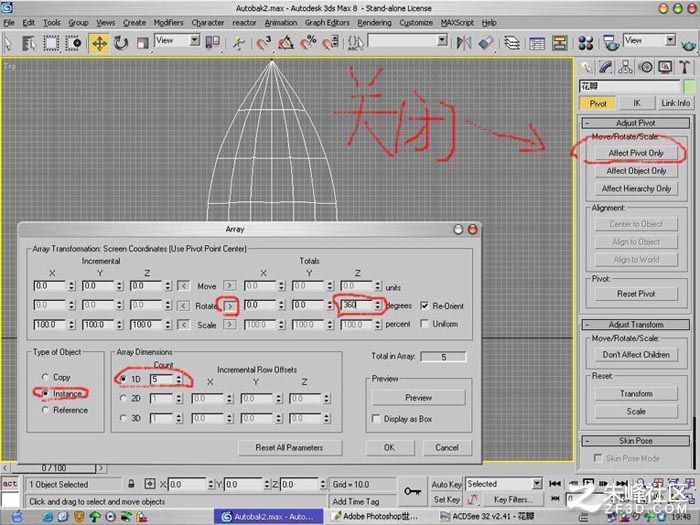This screenshot has width=700, height=525.
Task: Open Schematic View icon
Action: (x=559, y=43)
